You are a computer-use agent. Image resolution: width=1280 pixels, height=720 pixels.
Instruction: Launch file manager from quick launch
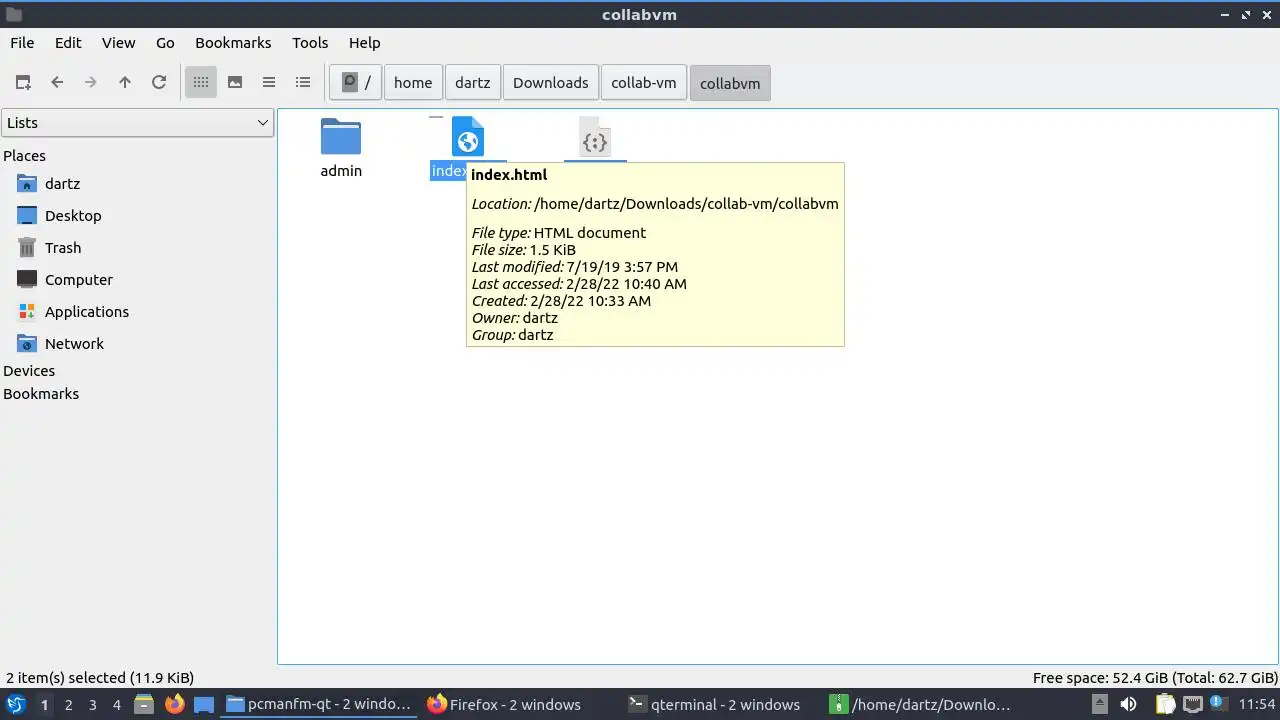tap(144, 704)
